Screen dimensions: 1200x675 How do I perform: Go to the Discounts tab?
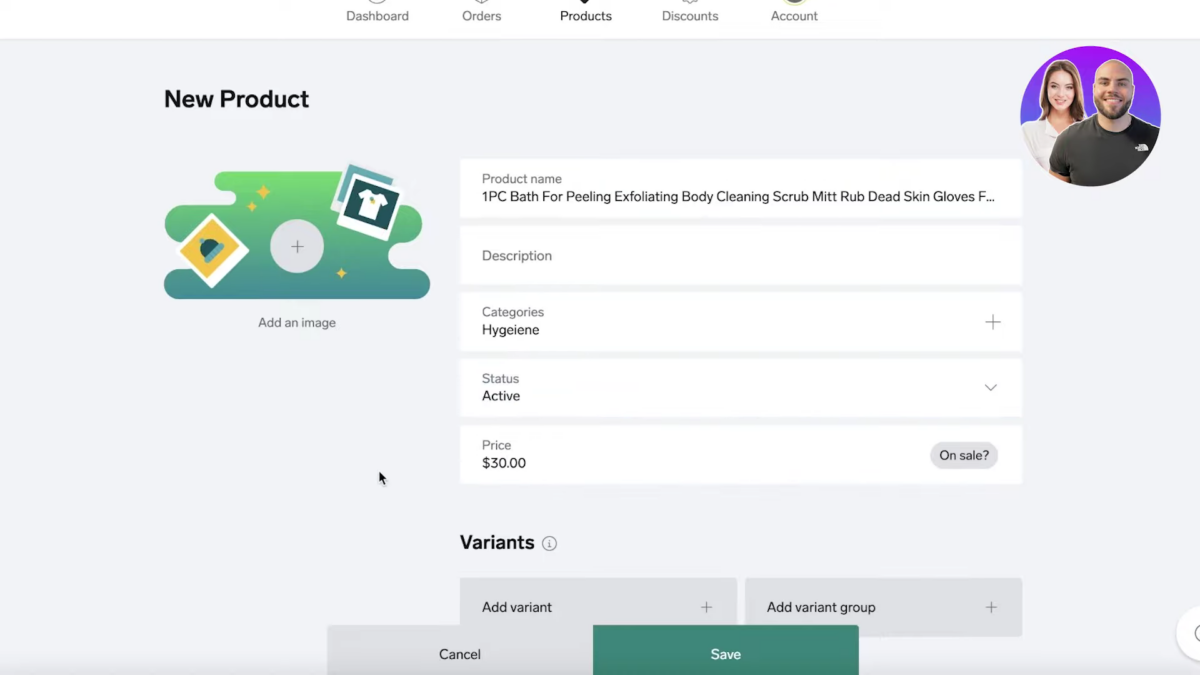click(690, 15)
